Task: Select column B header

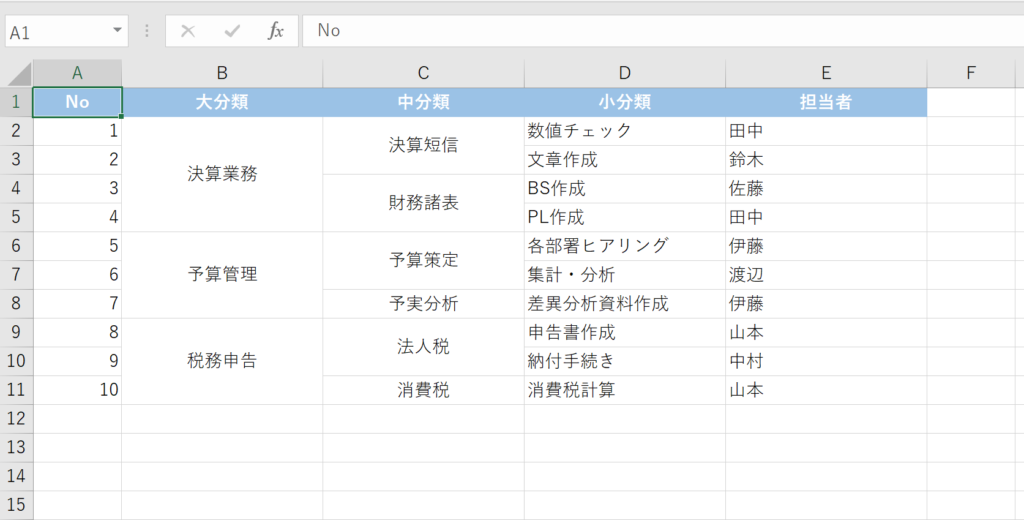Action: coord(222,73)
